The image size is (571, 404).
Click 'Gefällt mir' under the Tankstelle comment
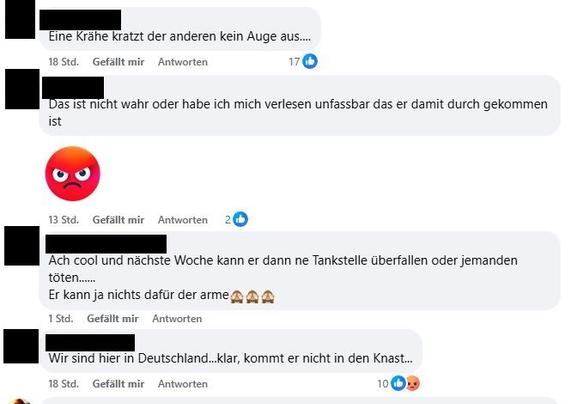(x=113, y=319)
